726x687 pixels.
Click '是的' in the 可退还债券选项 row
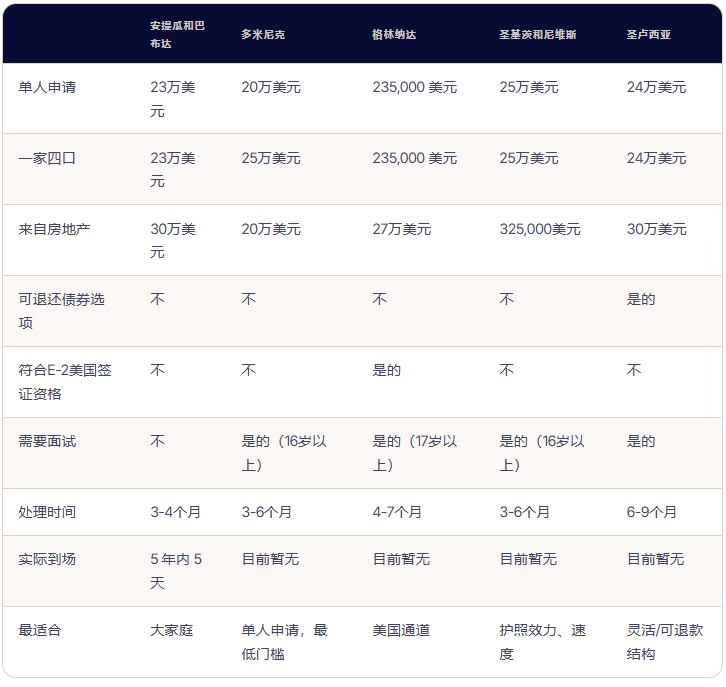(641, 299)
